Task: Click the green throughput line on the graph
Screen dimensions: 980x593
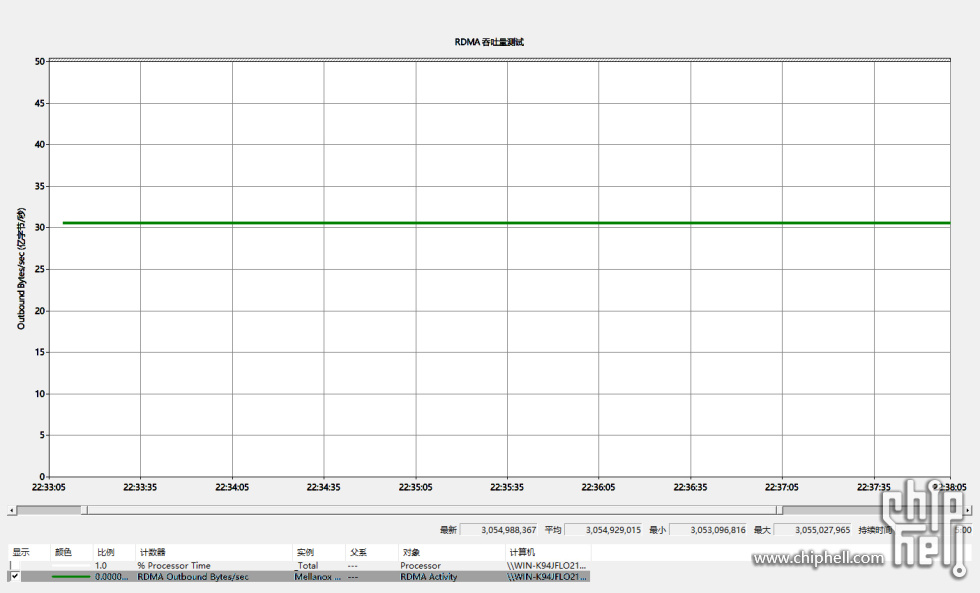Action: coord(500,223)
